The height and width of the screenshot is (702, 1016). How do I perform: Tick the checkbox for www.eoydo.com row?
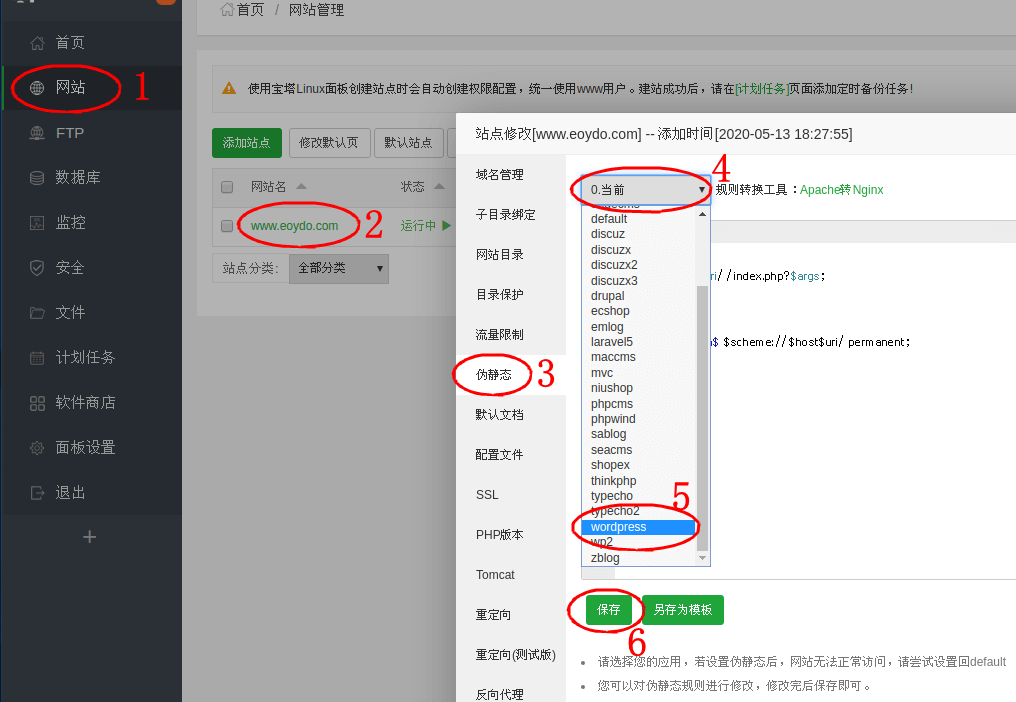[227, 226]
